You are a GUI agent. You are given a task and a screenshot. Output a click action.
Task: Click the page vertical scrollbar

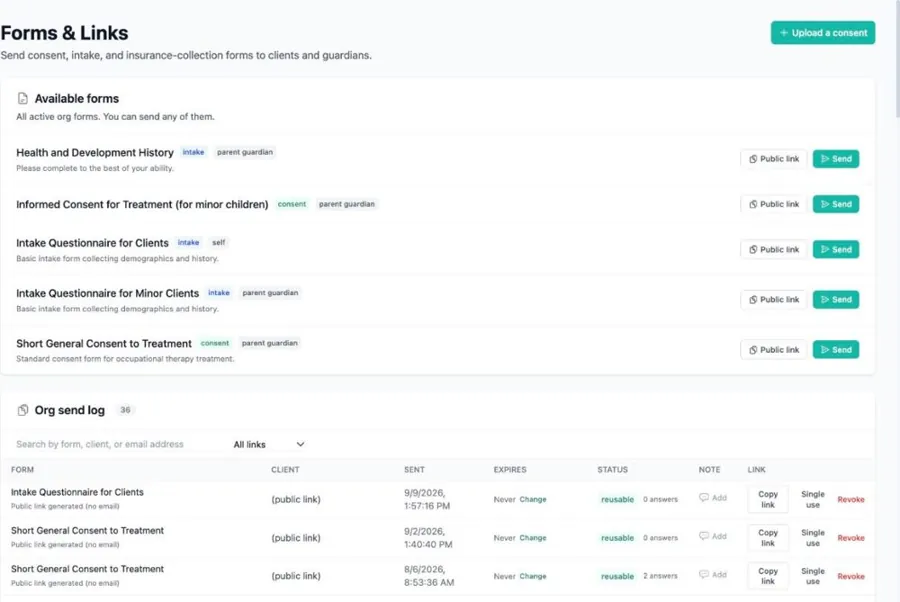pyautogui.click(x=897, y=57)
